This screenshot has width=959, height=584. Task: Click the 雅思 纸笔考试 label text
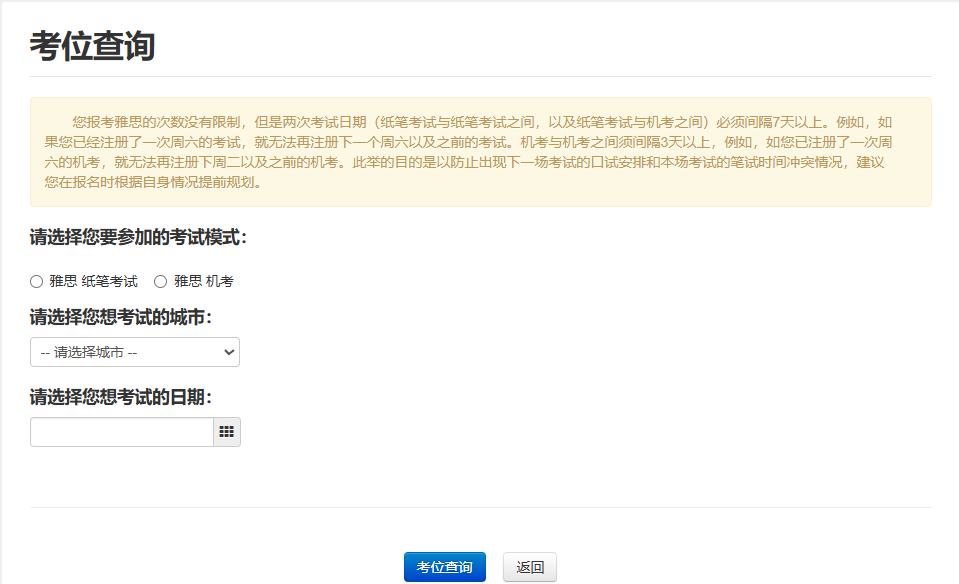[93, 282]
